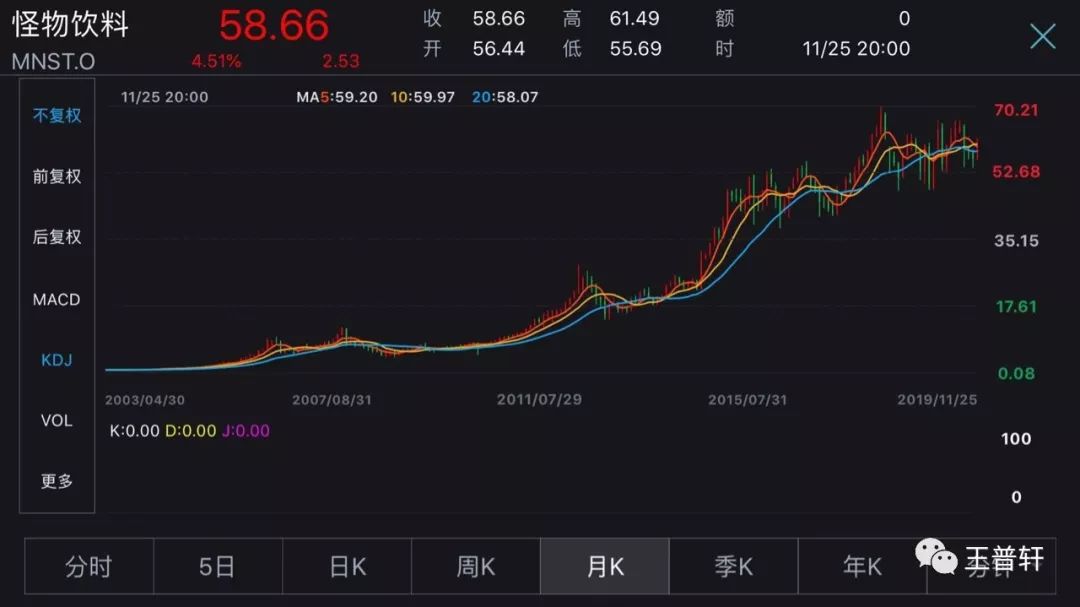This screenshot has height=607, width=1080.
Task: Click the 2019/11/25 date label
Action: click(937, 400)
